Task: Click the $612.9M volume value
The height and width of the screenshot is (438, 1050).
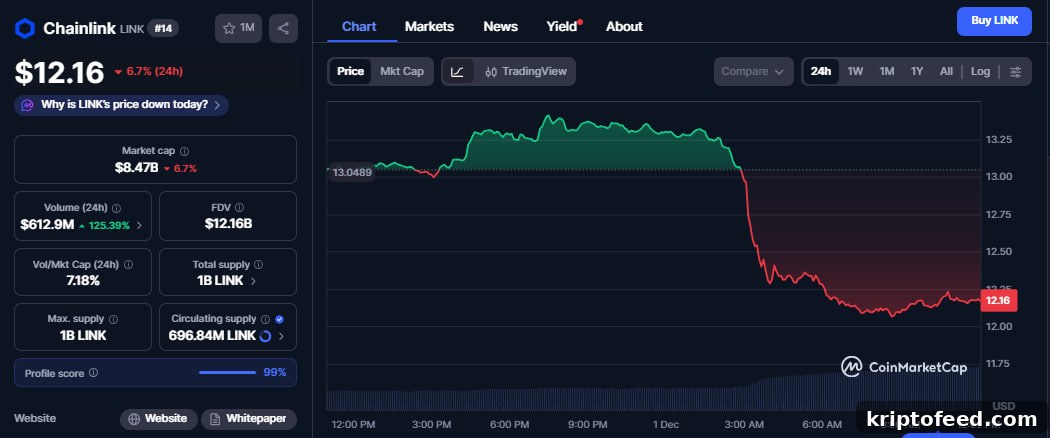Action: coord(47,225)
